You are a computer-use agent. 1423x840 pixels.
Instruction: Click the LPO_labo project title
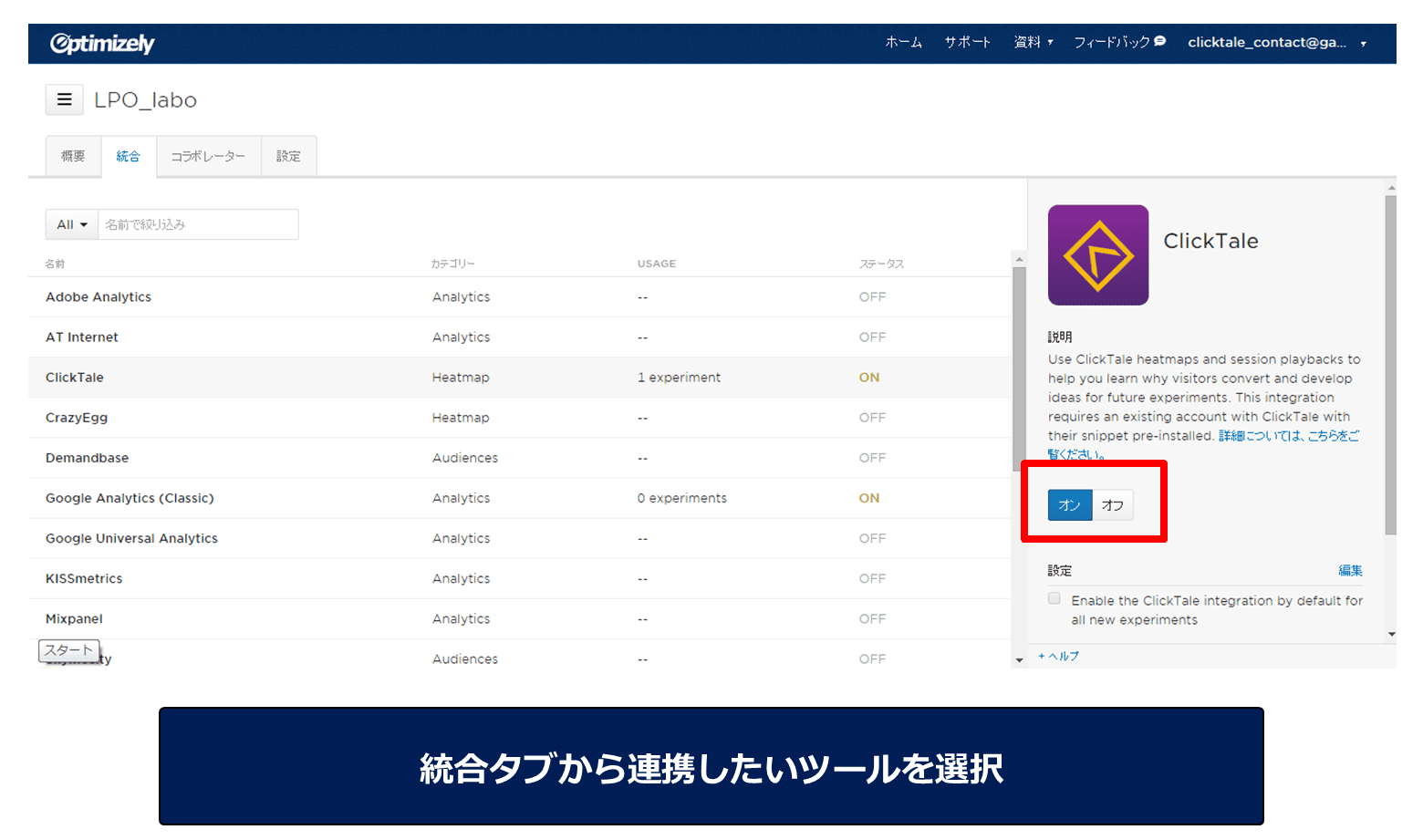coord(146,100)
